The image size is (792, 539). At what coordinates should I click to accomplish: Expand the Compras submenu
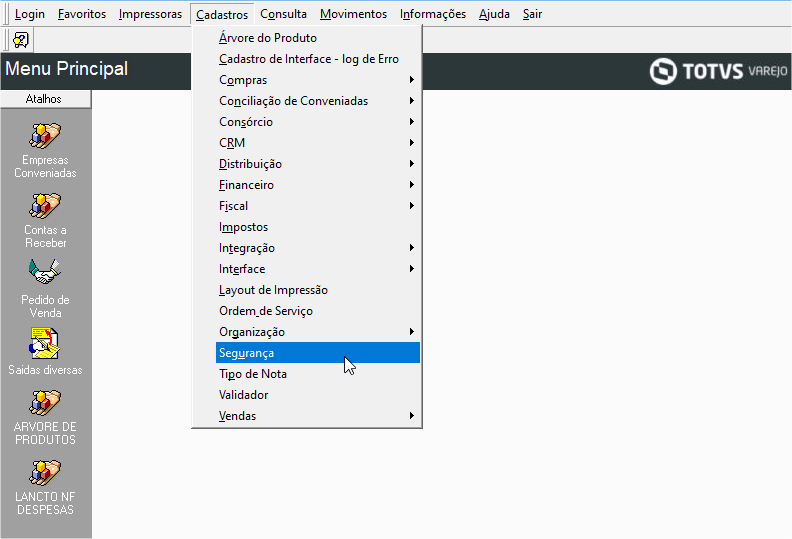pyautogui.click(x=318, y=80)
